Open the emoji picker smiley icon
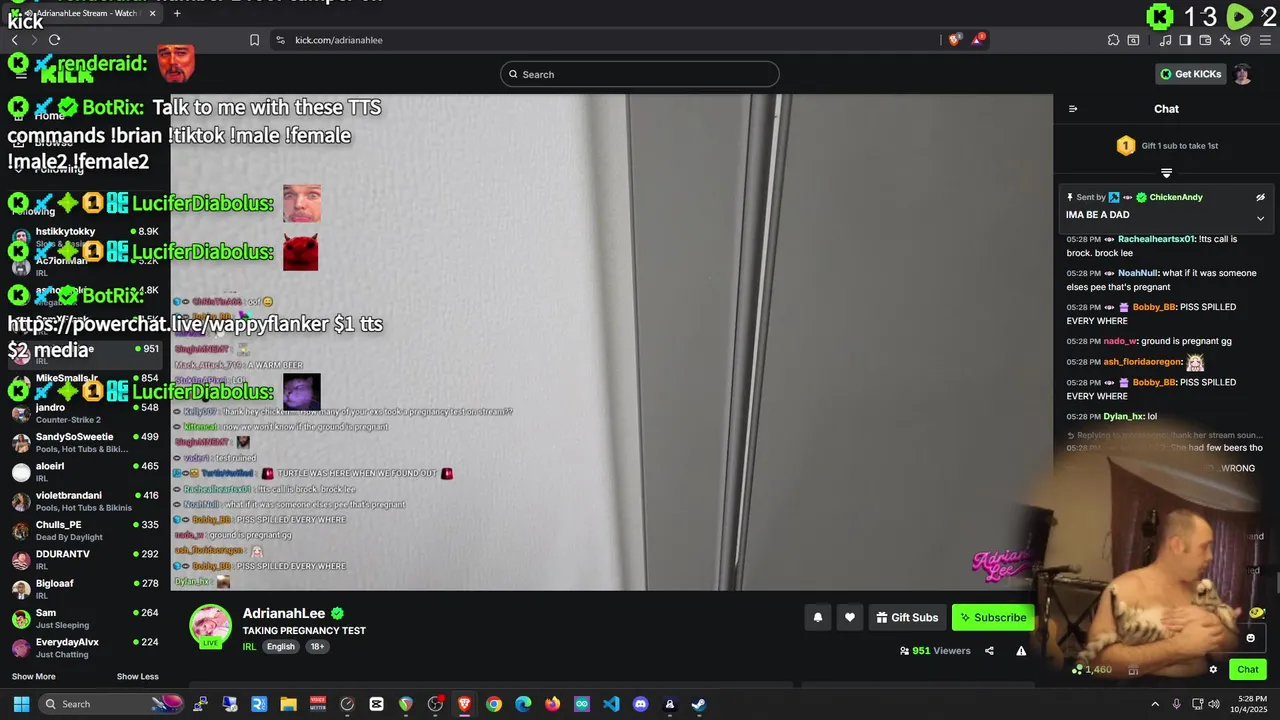Screen dimensions: 1280x720 point(1250,638)
